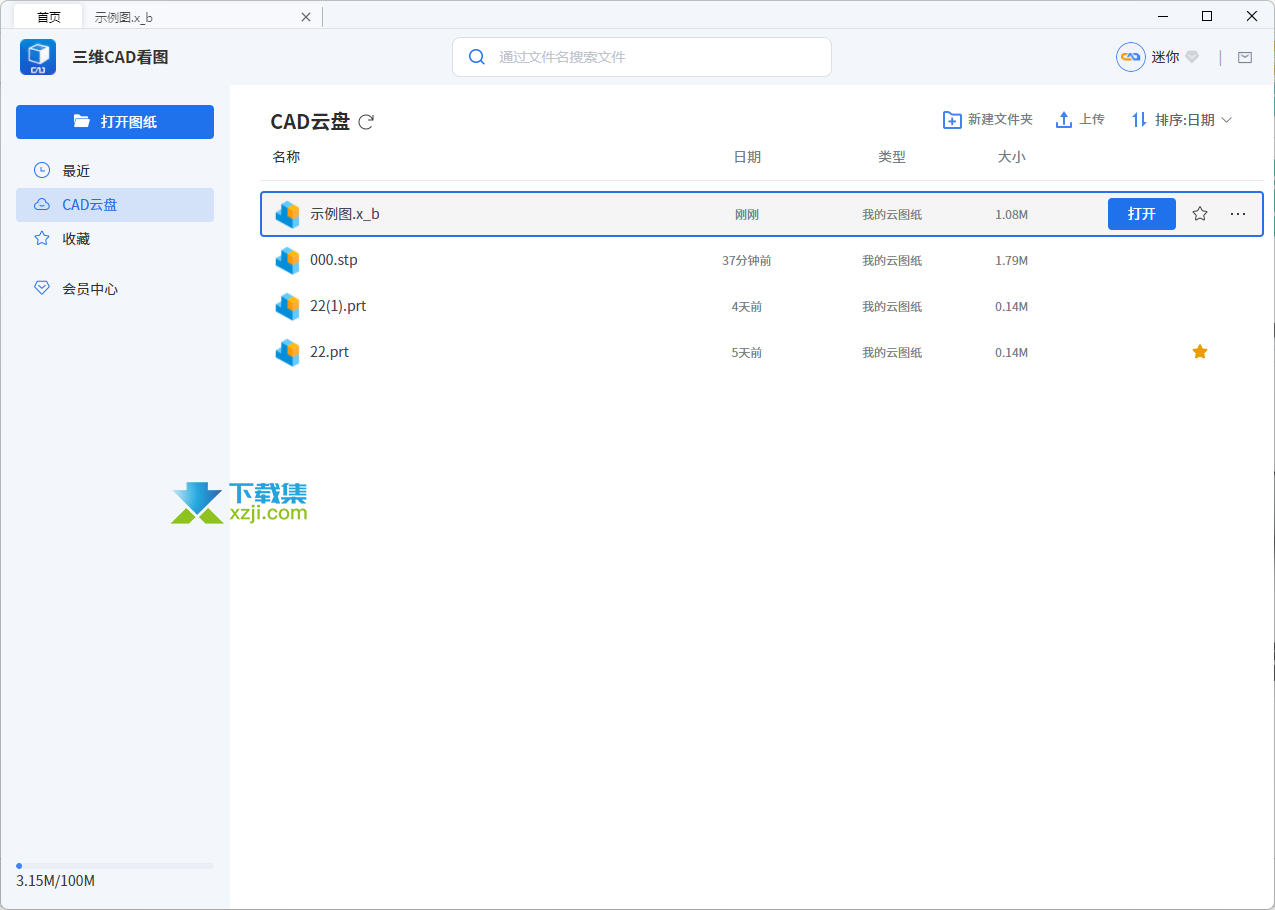1275x910 pixels.
Task: Click the 收藏 star icon in sidebar
Action: click(x=42, y=238)
